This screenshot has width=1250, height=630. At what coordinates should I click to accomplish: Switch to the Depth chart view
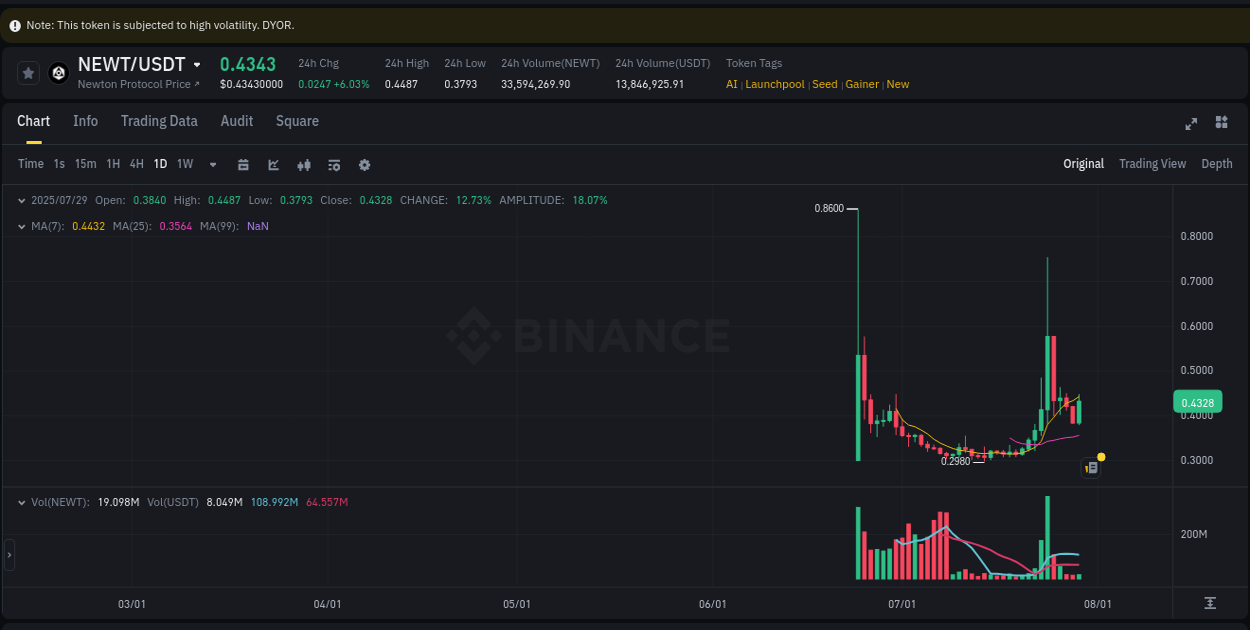[x=1216, y=163]
